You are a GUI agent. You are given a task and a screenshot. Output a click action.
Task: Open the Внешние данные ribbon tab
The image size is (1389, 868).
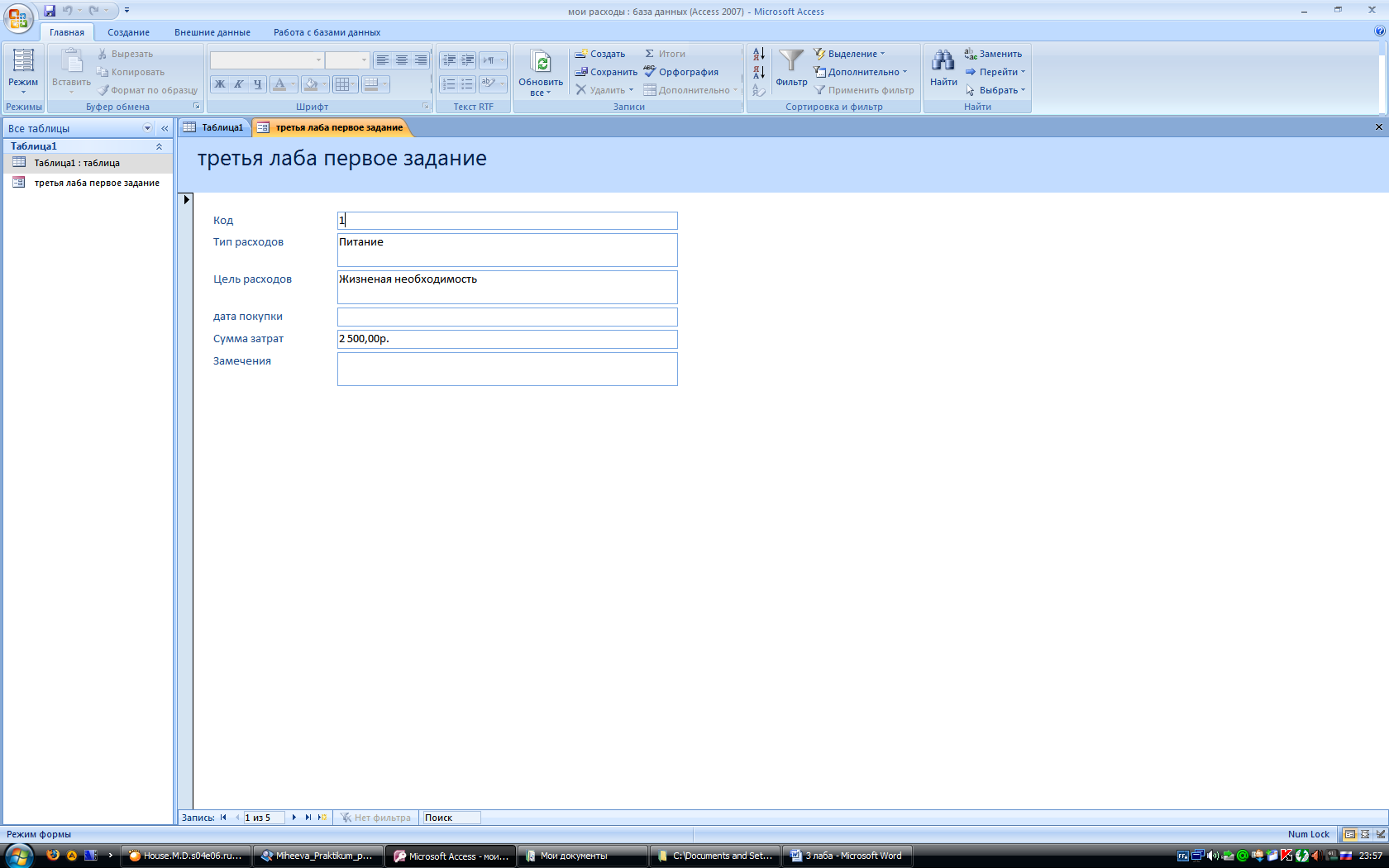pyautogui.click(x=212, y=32)
